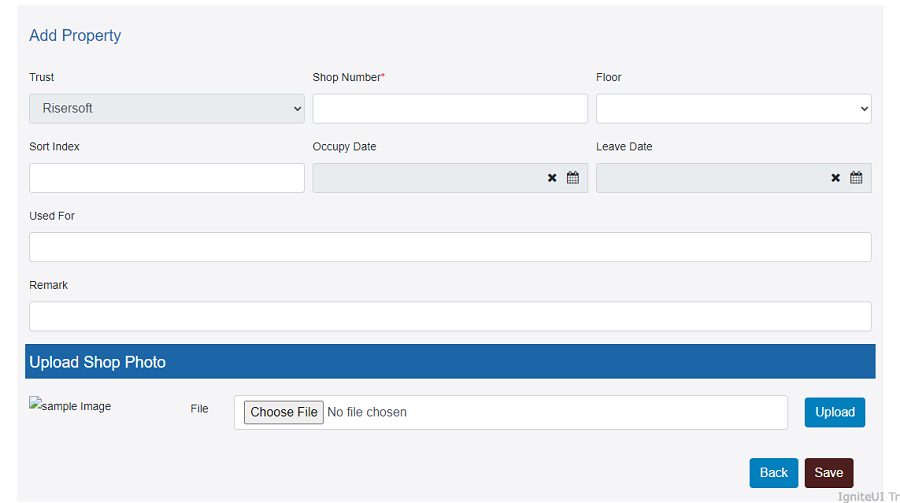Viewport: 900px width, 503px height.
Task: Open the Leave Date calendar picker
Action: pyautogui.click(x=856, y=177)
